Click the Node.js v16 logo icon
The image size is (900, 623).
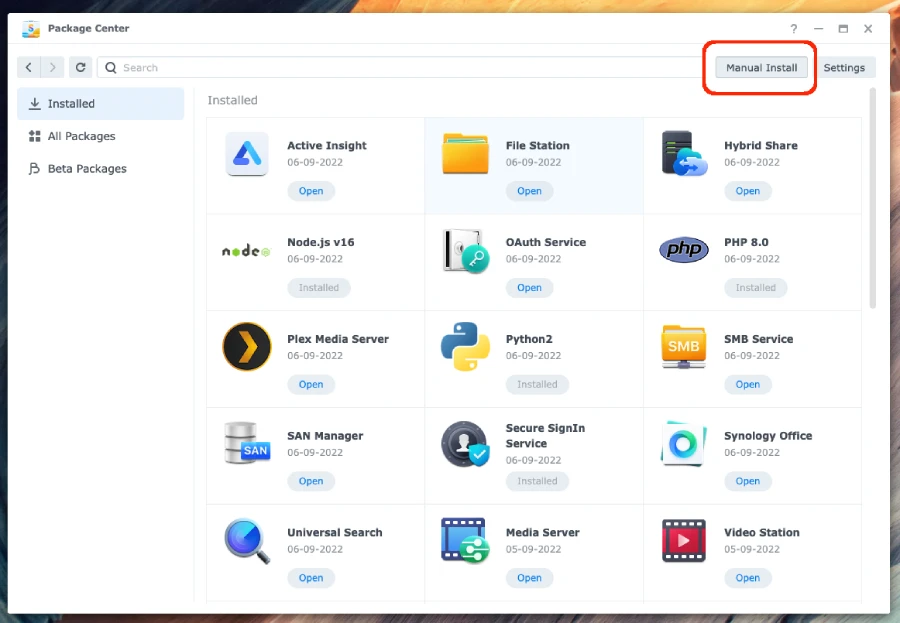tap(246, 250)
